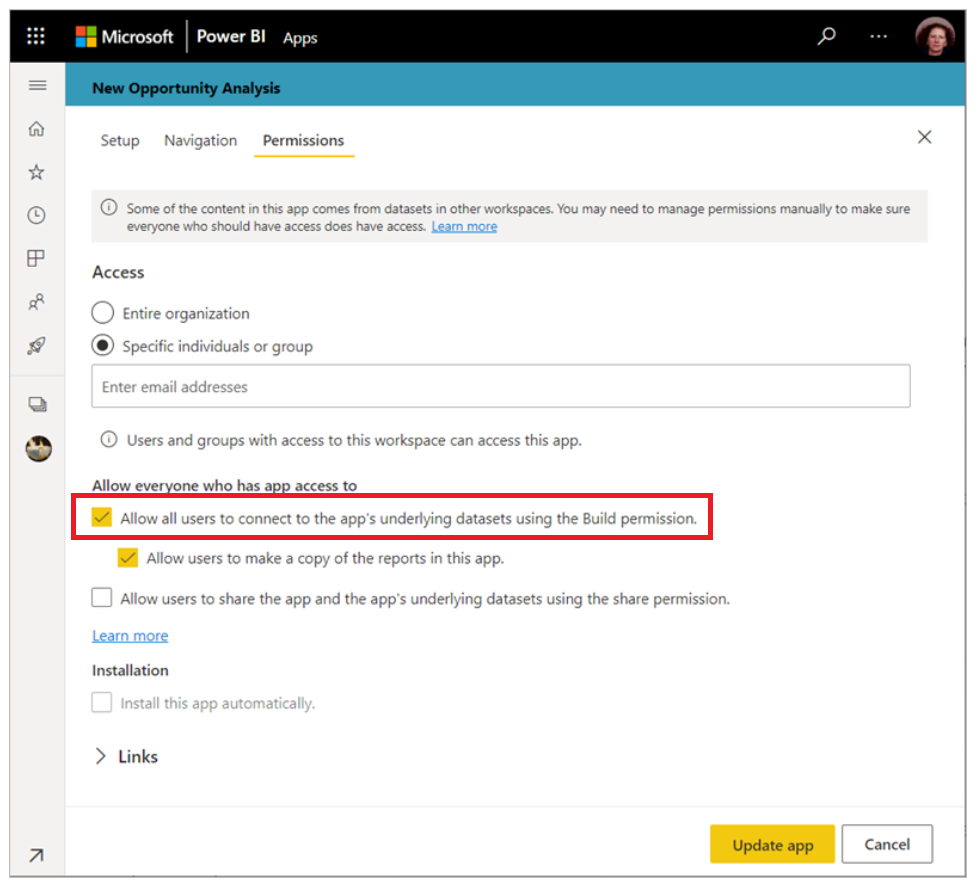Viewport: 975px width, 885px height.
Task: Click the New Opportunity Analysis title
Action: click(x=187, y=88)
